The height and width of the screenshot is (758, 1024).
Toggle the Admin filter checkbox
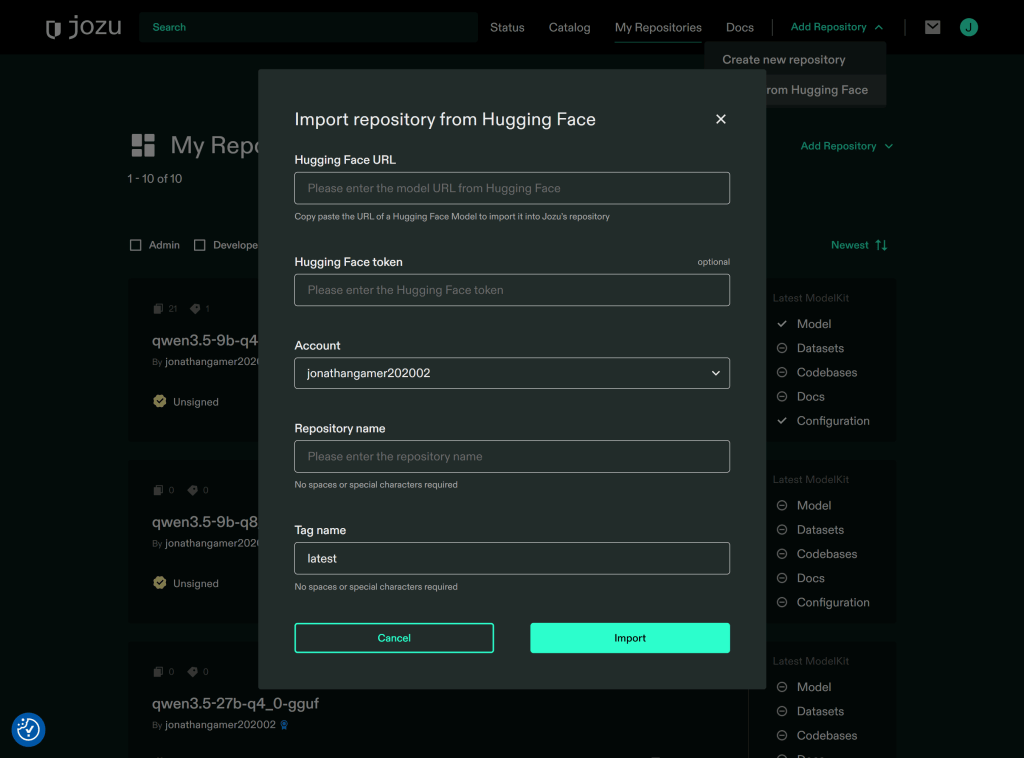(135, 245)
